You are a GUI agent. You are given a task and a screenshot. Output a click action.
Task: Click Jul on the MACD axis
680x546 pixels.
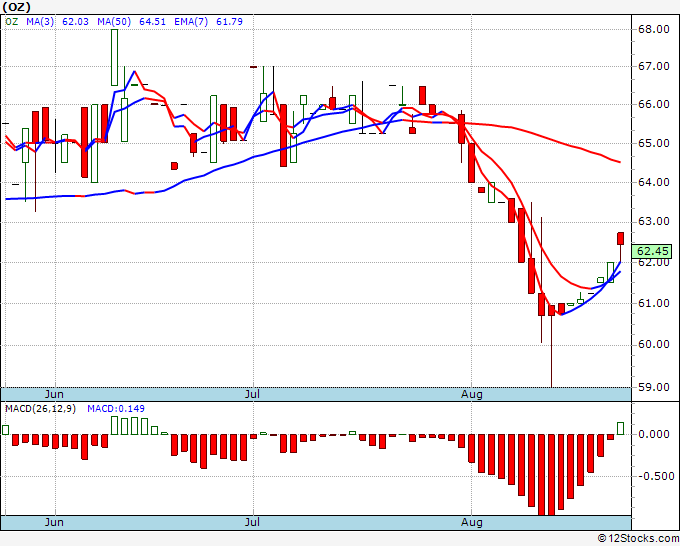pyautogui.click(x=252, y=522)
